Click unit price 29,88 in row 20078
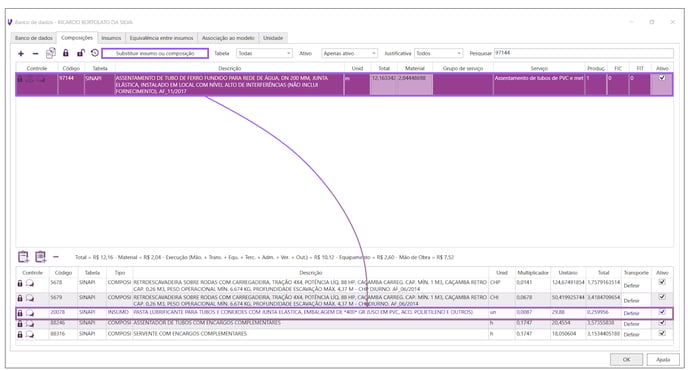Image resolution: width=688 pixels, height=370 pixels. tap(558, 312)
